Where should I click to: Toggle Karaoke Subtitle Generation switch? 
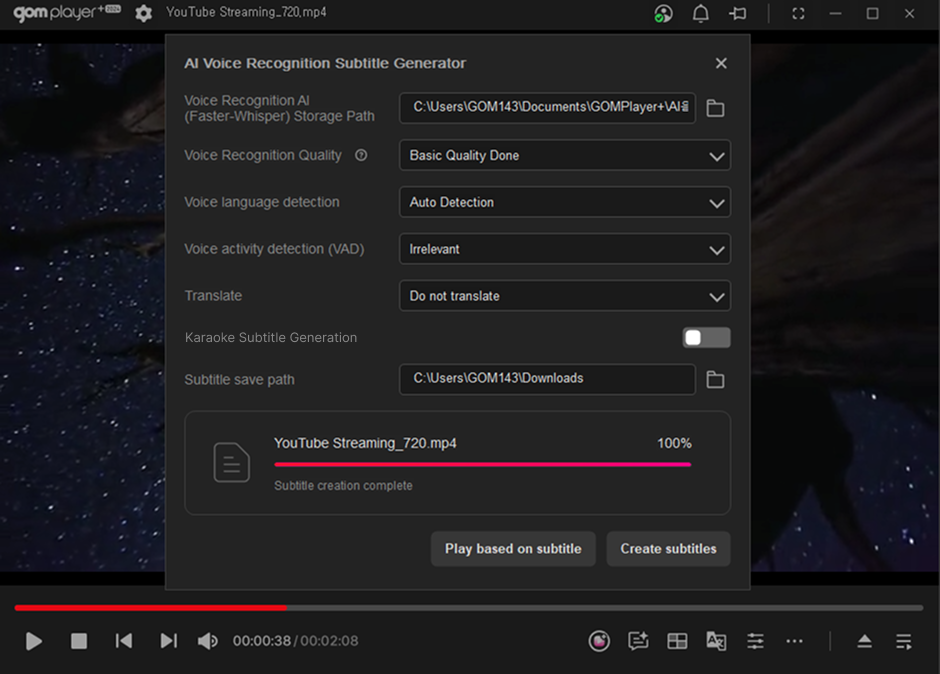click(706, 338)
